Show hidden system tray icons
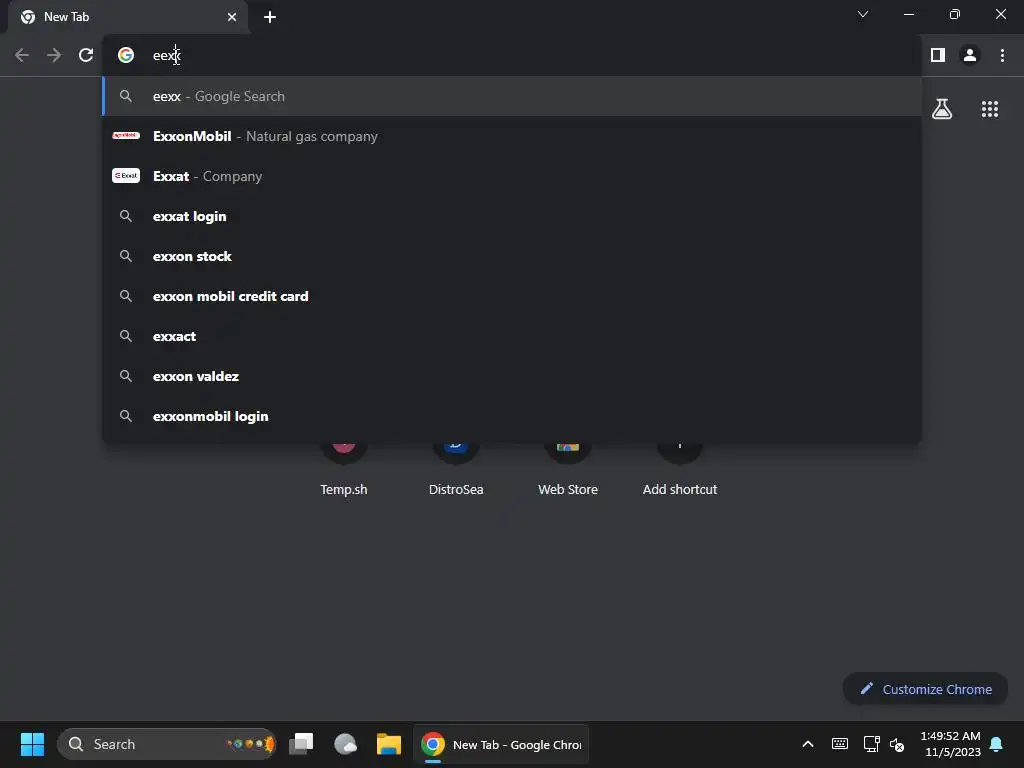The width and height of the screenshot is (1024, 768). (x=808, y=744)
